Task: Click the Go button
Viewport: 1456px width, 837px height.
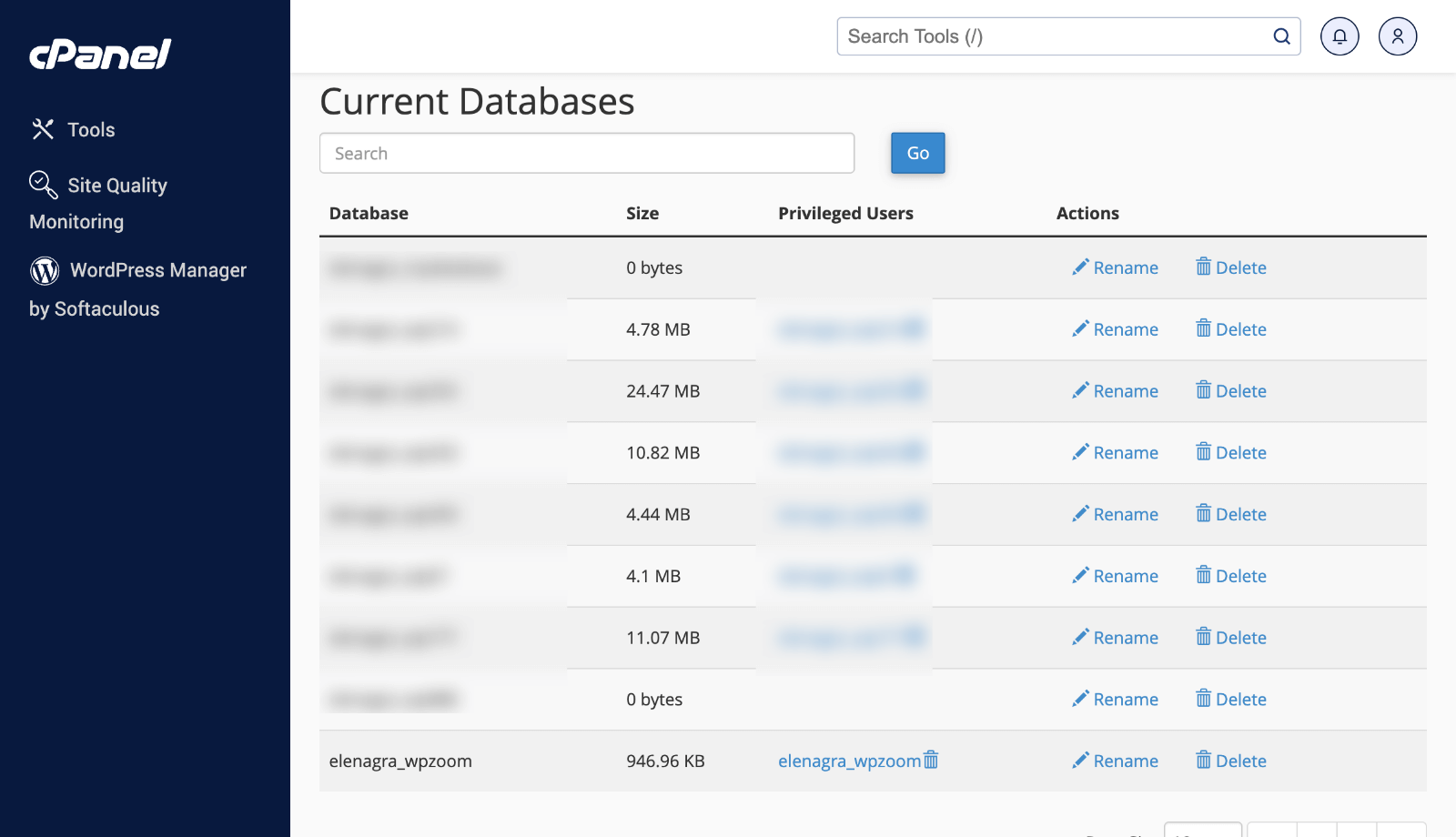Action: pyautogui.click(x=917, y=153)
